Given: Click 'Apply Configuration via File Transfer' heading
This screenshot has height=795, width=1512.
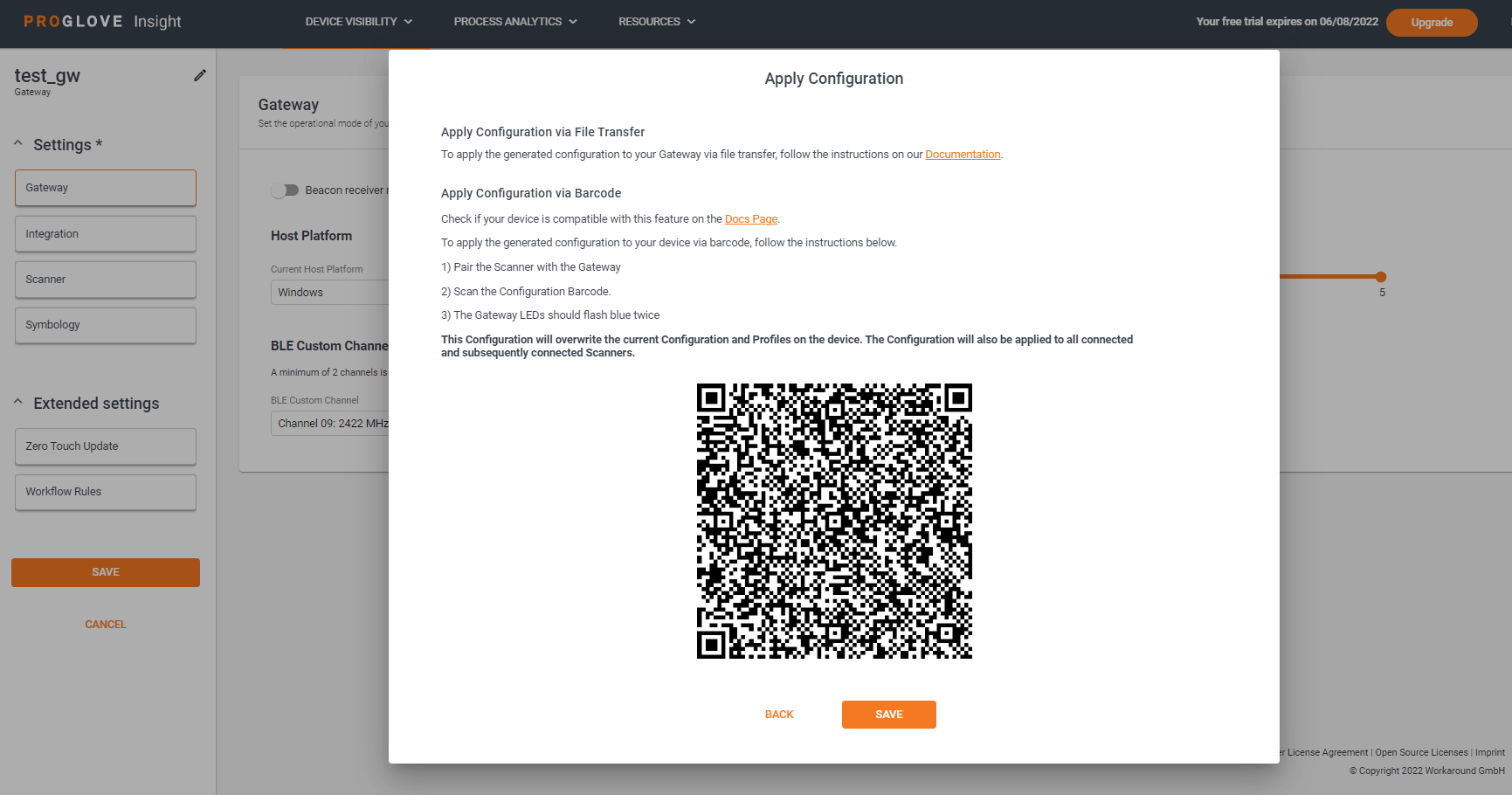Looking at the screenshot, I should (542, 132).
